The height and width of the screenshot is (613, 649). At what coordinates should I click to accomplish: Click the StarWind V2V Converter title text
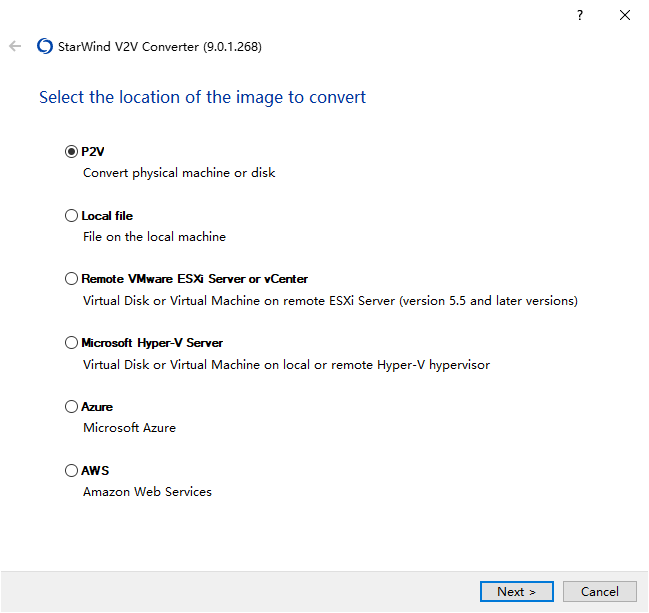[160, 46]
